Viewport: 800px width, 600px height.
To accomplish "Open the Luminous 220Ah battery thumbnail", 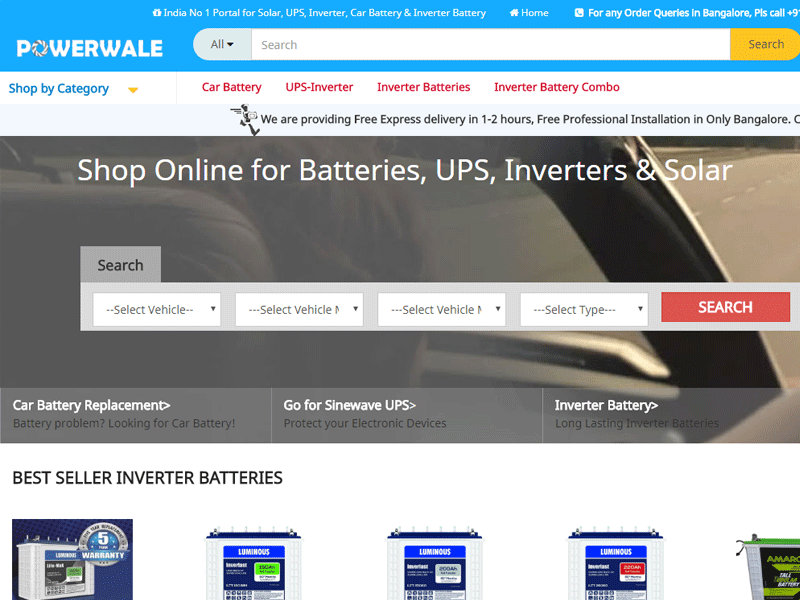I will click(x=616, y=563).
